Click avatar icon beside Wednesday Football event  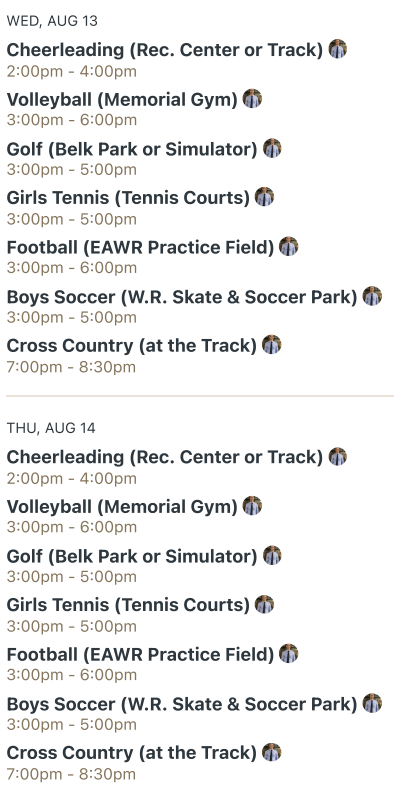pyautogui.click(x=289, y=246)
